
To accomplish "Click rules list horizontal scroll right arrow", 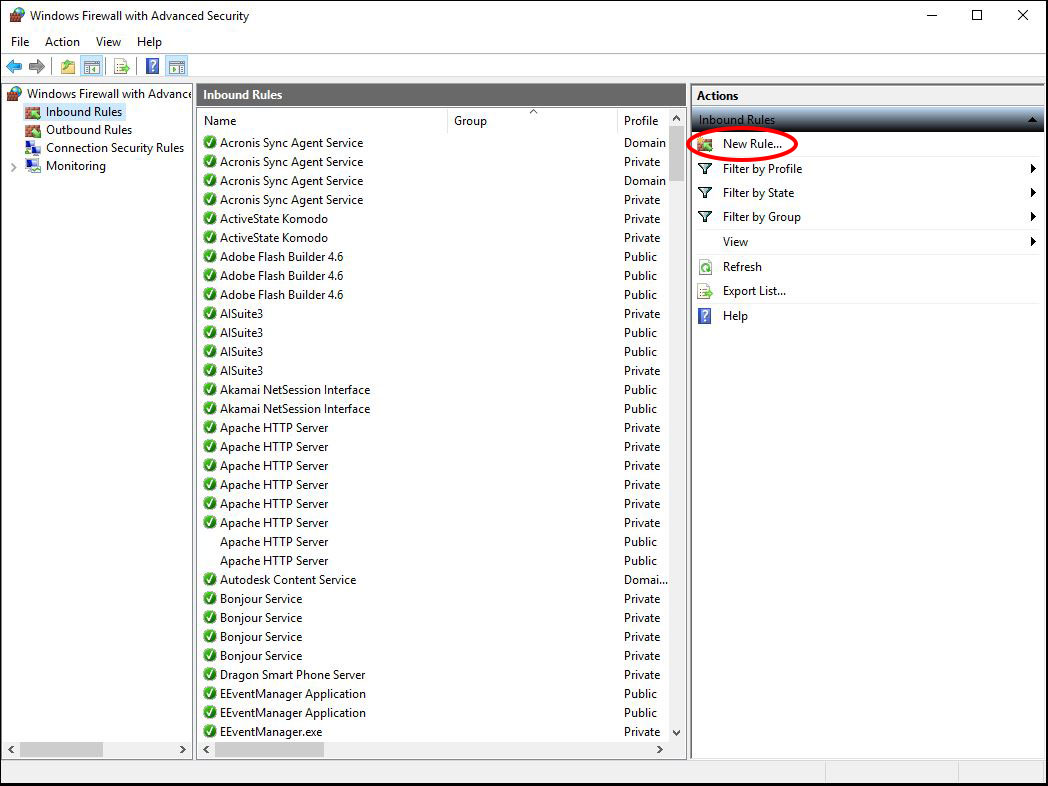I will click(660, 749).
